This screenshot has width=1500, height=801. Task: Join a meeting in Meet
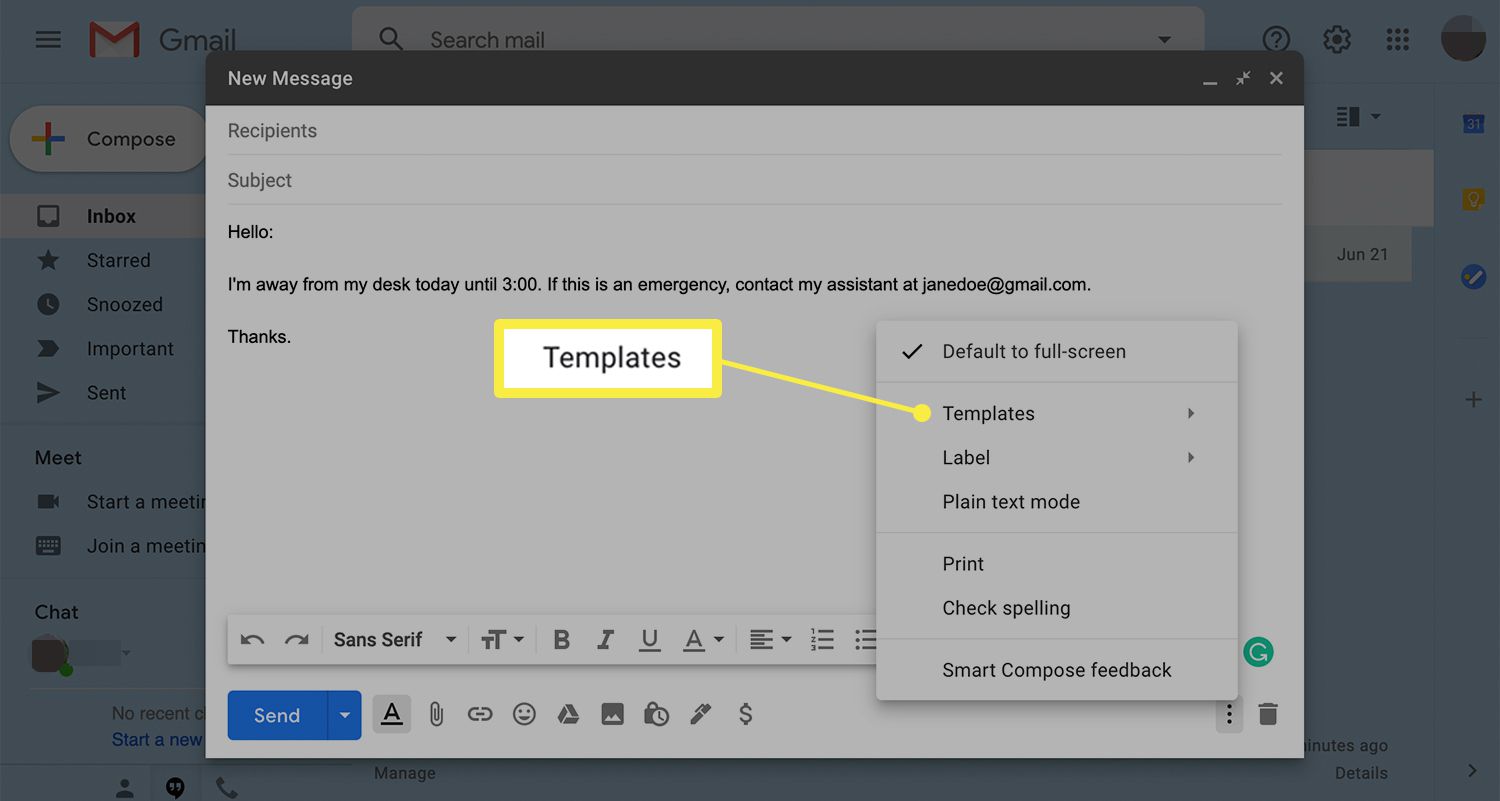(120, 546)
